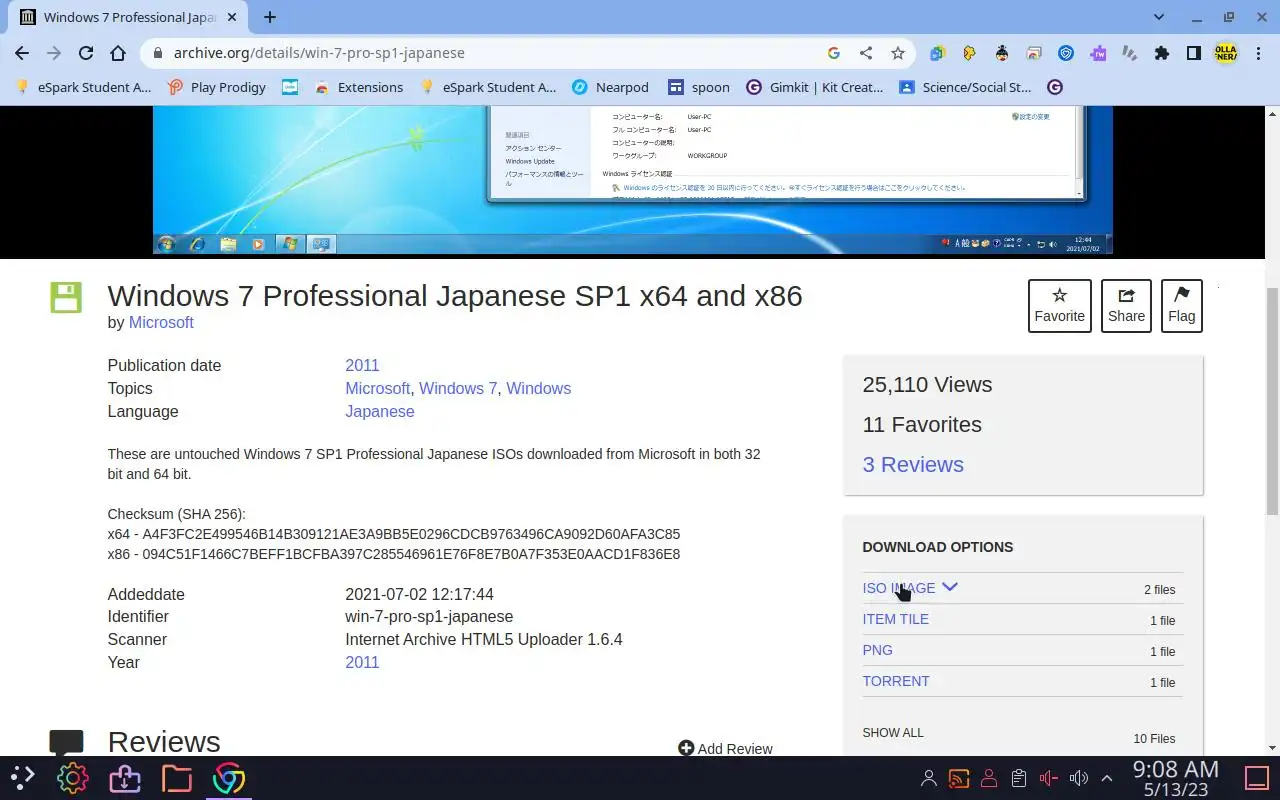The width and height of the screenshot is (1280, 800).
Task: Click the Google icon in the address bar
Action: click(x=834, y=53)
